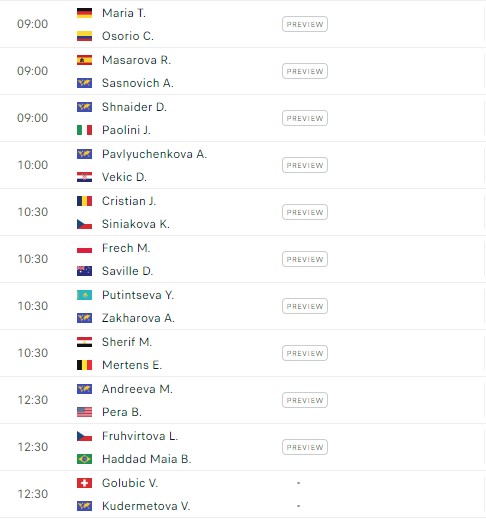Open the preview for Maria T. vs Osorio C.

305,24
